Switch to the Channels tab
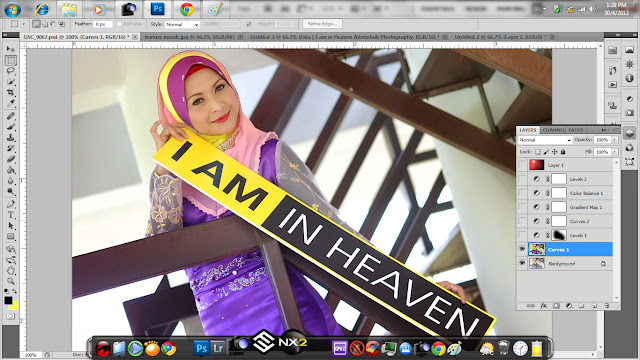This screenshot has width=640, height=360. (553, 130)
